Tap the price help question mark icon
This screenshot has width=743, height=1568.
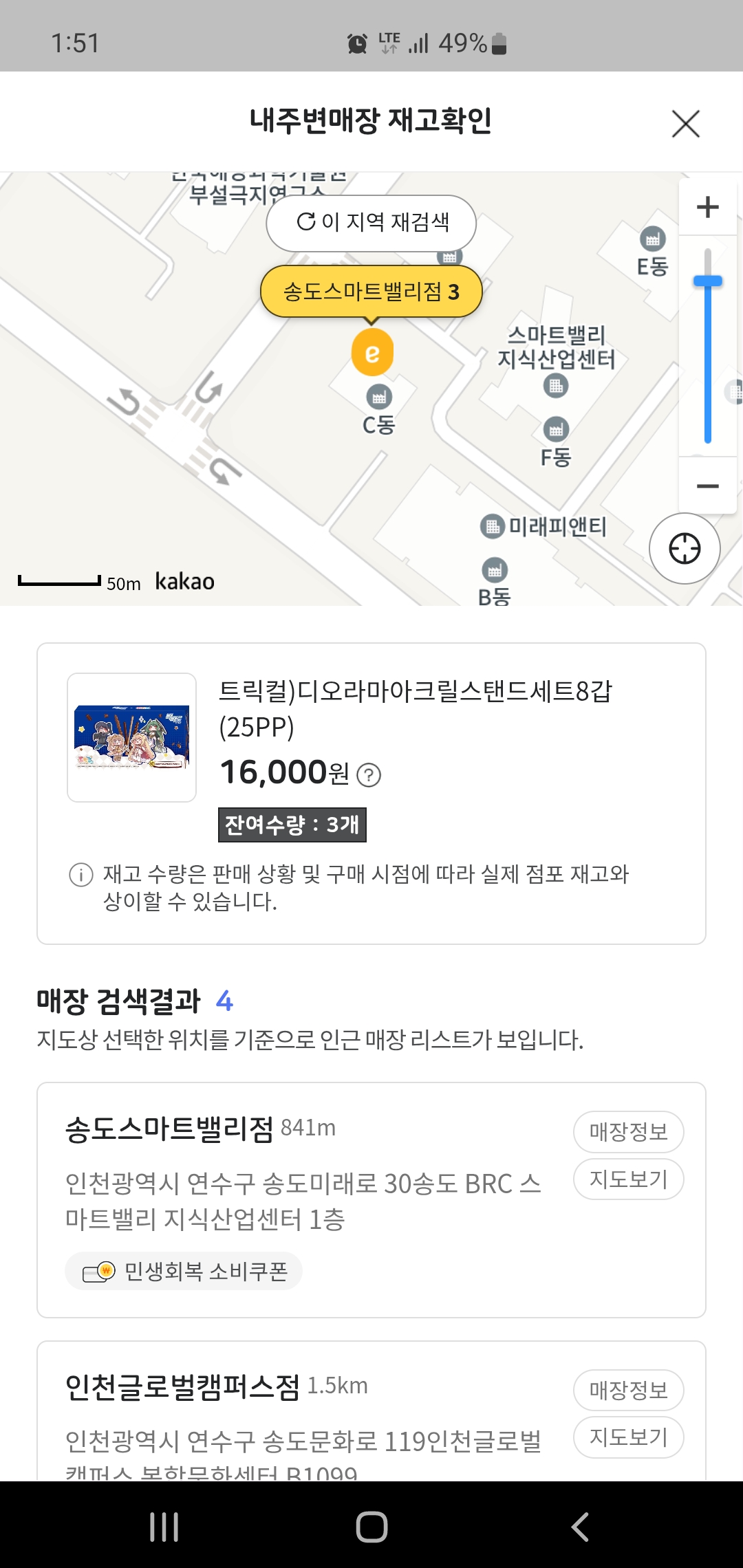coord(369,775)
